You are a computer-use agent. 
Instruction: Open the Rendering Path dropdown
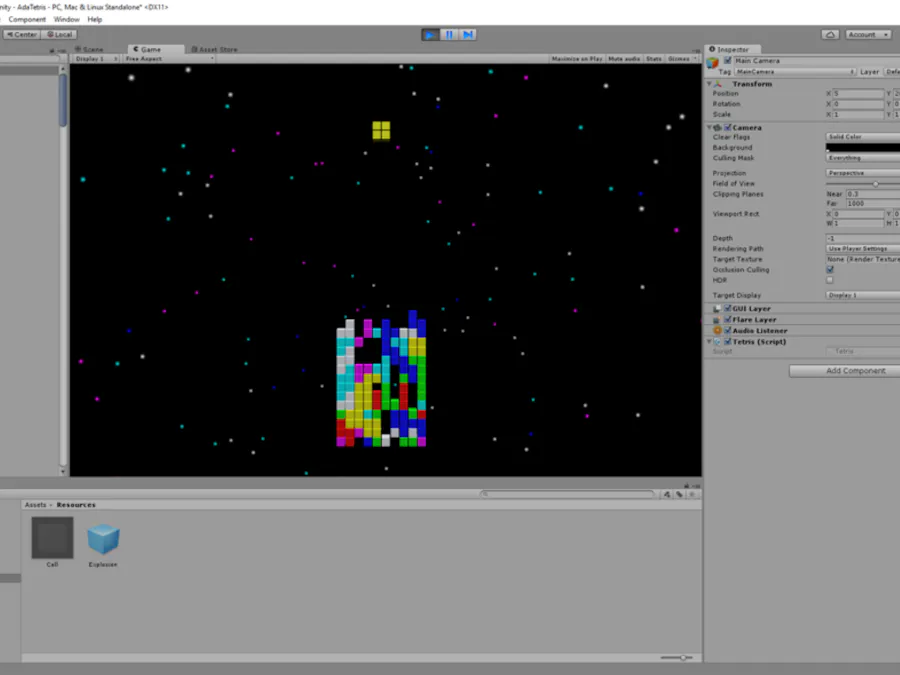pos(863,249)
